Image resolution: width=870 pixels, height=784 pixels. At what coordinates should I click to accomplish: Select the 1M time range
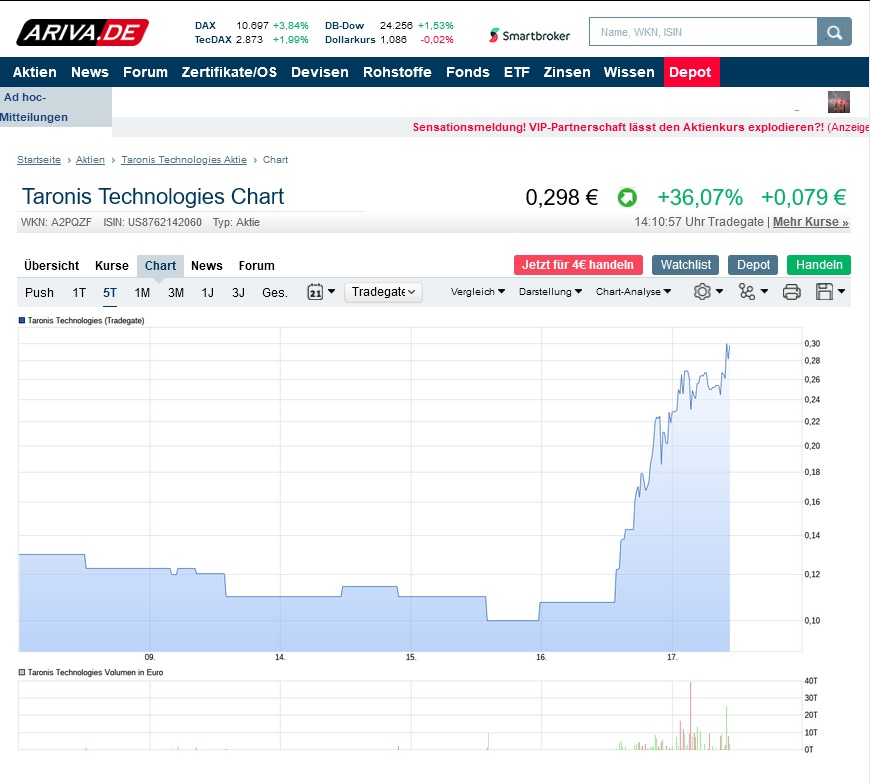(x=142, y=292)
